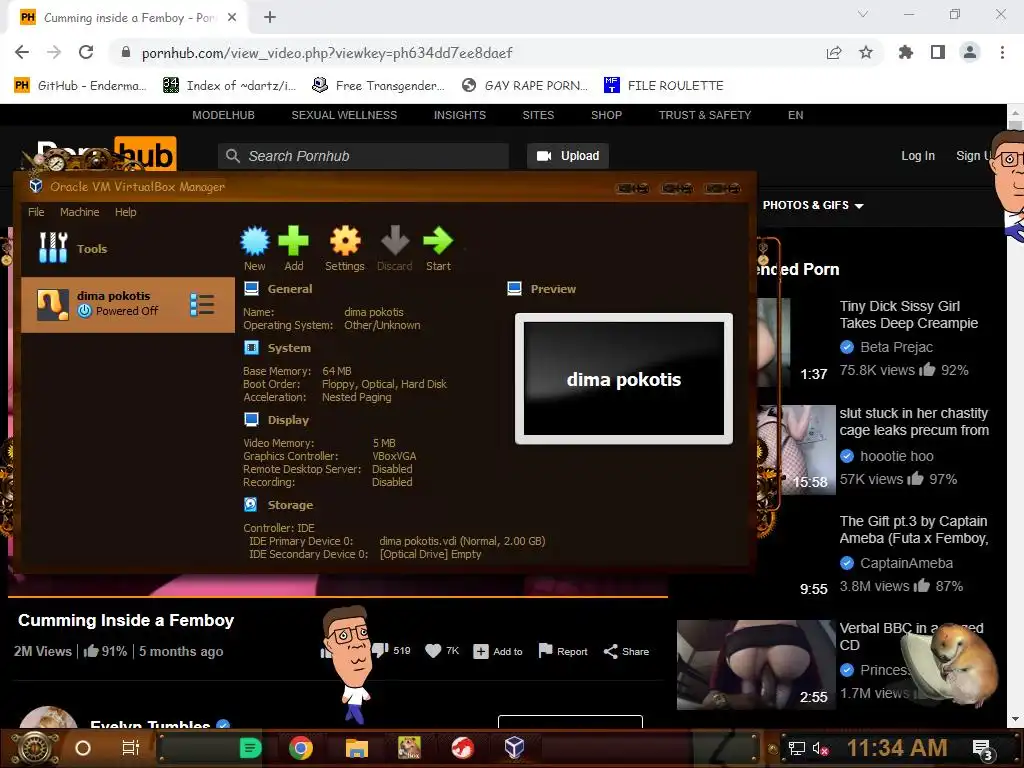Open the Index of ~dartz/i... bookmark
Viewport: 1024px width, 768px height.
[x=229, y=86]
